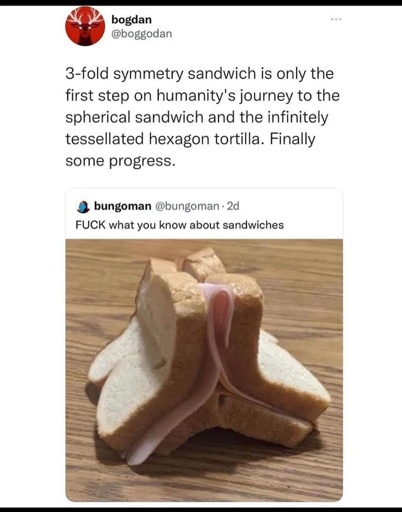Open bogdan's red deer profile avatar
The width and height of the screenshot is (402, 512).
click(x=85, y=26)
